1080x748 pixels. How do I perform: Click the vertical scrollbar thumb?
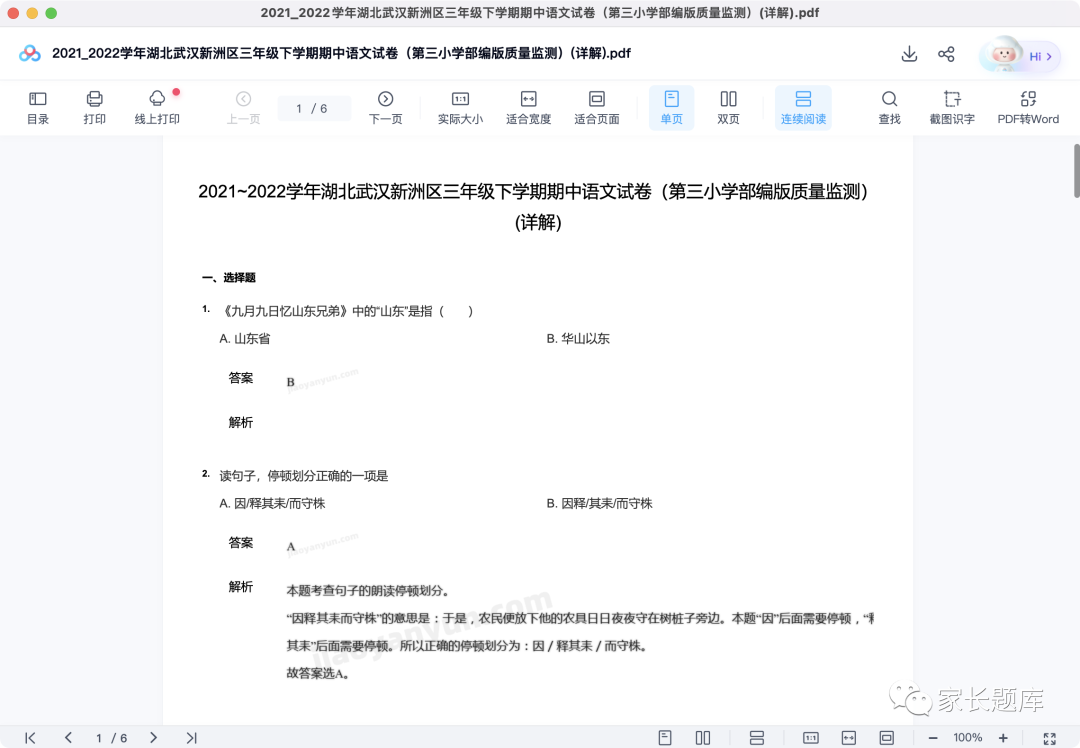pyautogui.click(x=1076, y=170)
